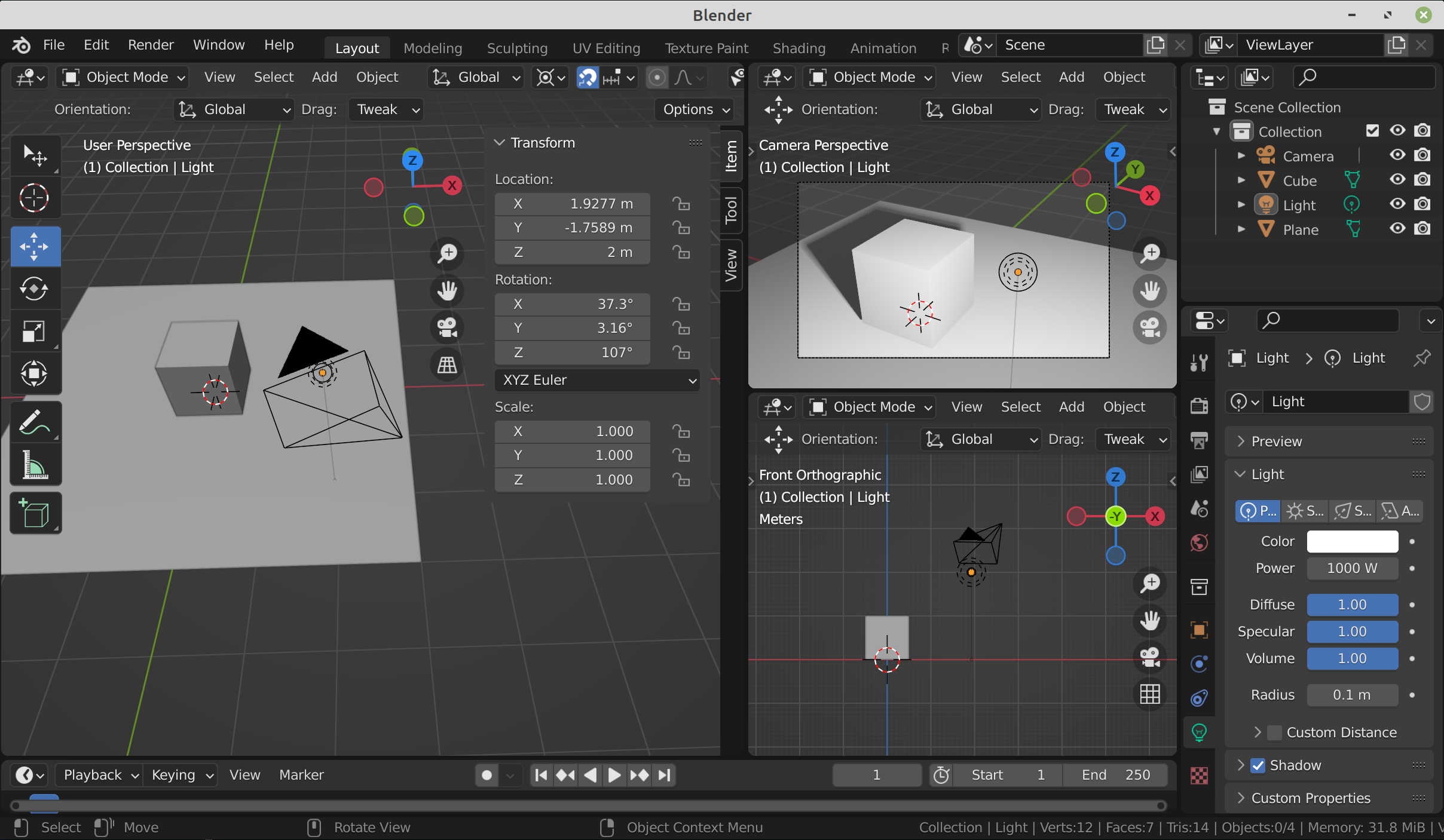Select the Measure tool
This screenshot has height=840, width=1444.
coord(35,464)
